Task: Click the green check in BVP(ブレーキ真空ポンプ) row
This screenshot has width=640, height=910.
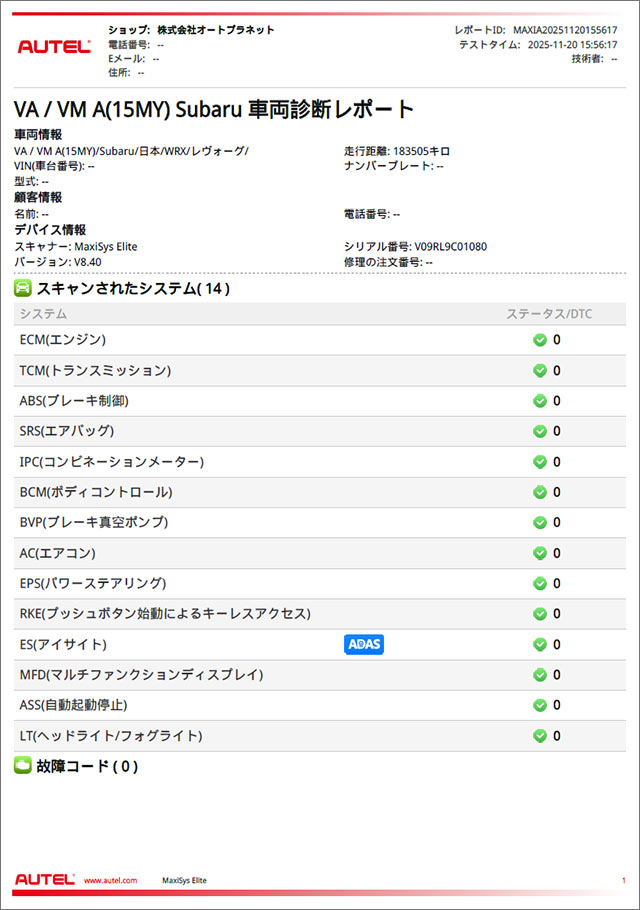Action: click(540, 522)
